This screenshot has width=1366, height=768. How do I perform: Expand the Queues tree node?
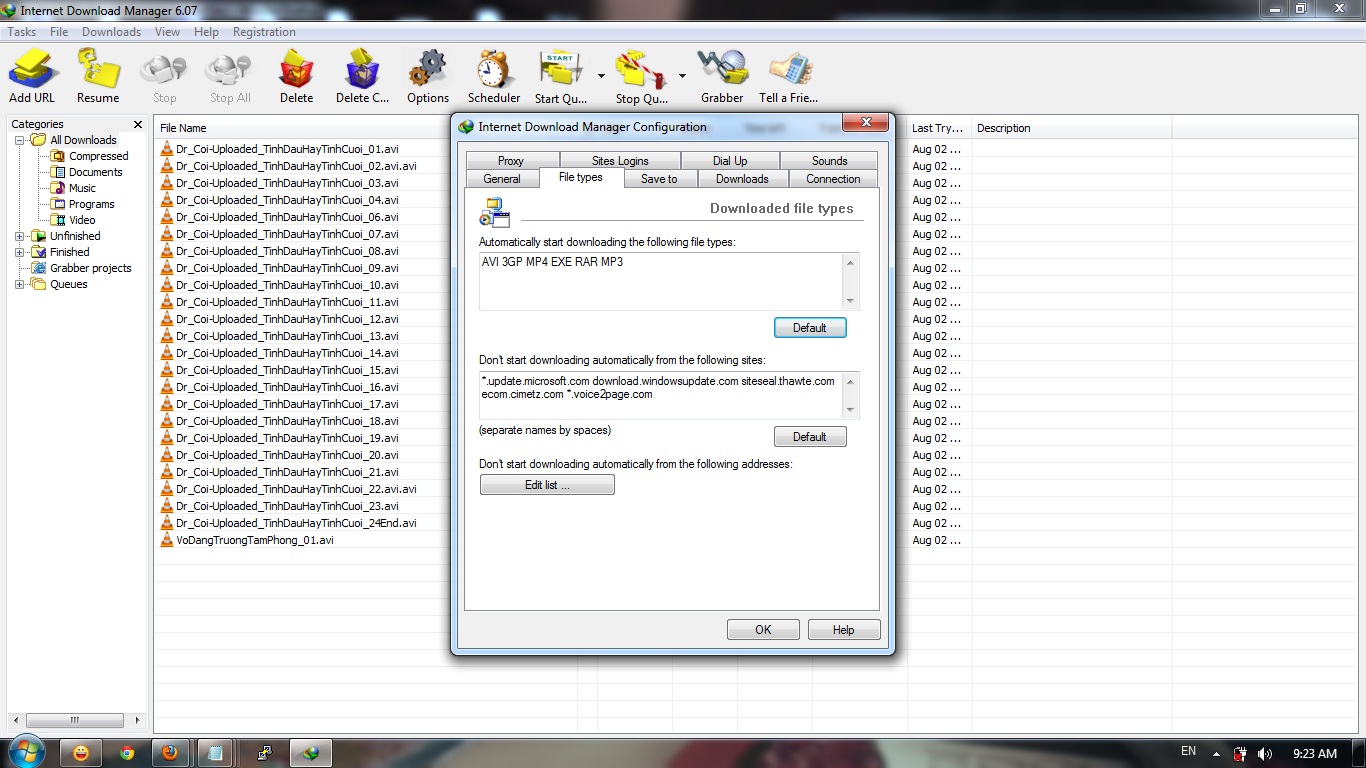[19, 284]
